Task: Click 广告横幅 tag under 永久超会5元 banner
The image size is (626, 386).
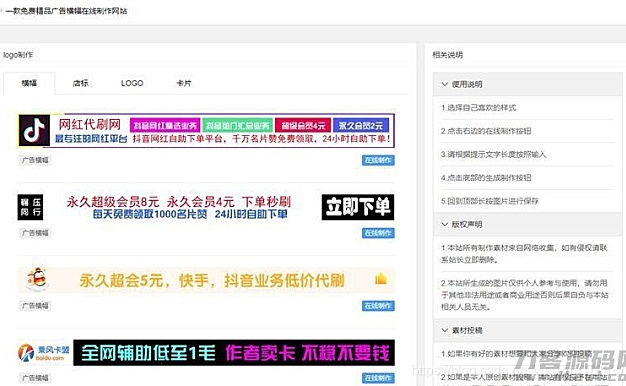Action: click(35, 306)
